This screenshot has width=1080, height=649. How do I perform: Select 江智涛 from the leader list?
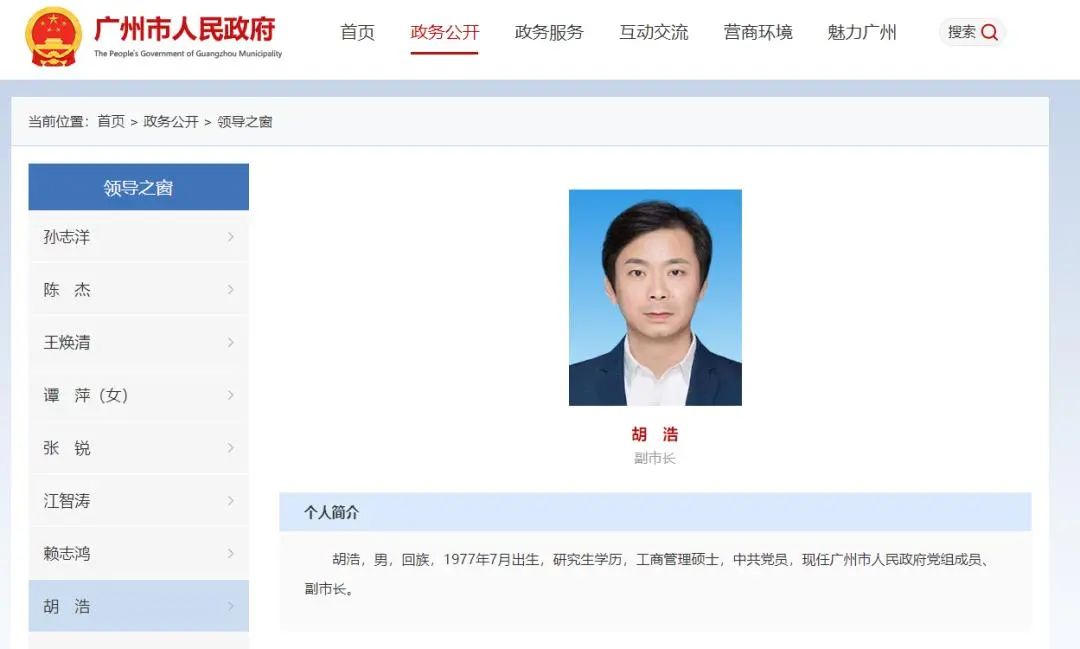[x=67, y=501]
